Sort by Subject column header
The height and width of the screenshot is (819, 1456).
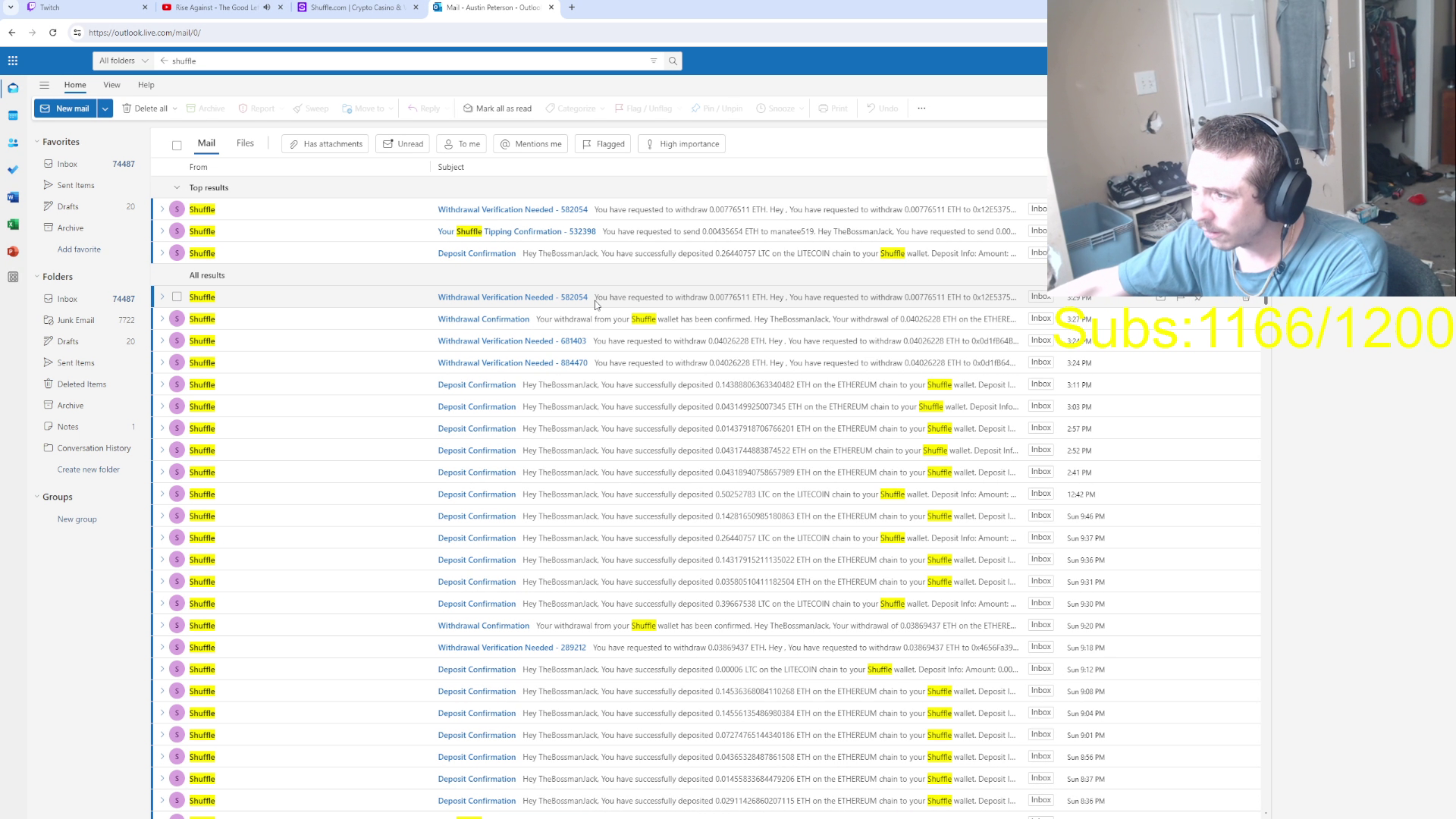pyautogui.click(x=450, y=167)
